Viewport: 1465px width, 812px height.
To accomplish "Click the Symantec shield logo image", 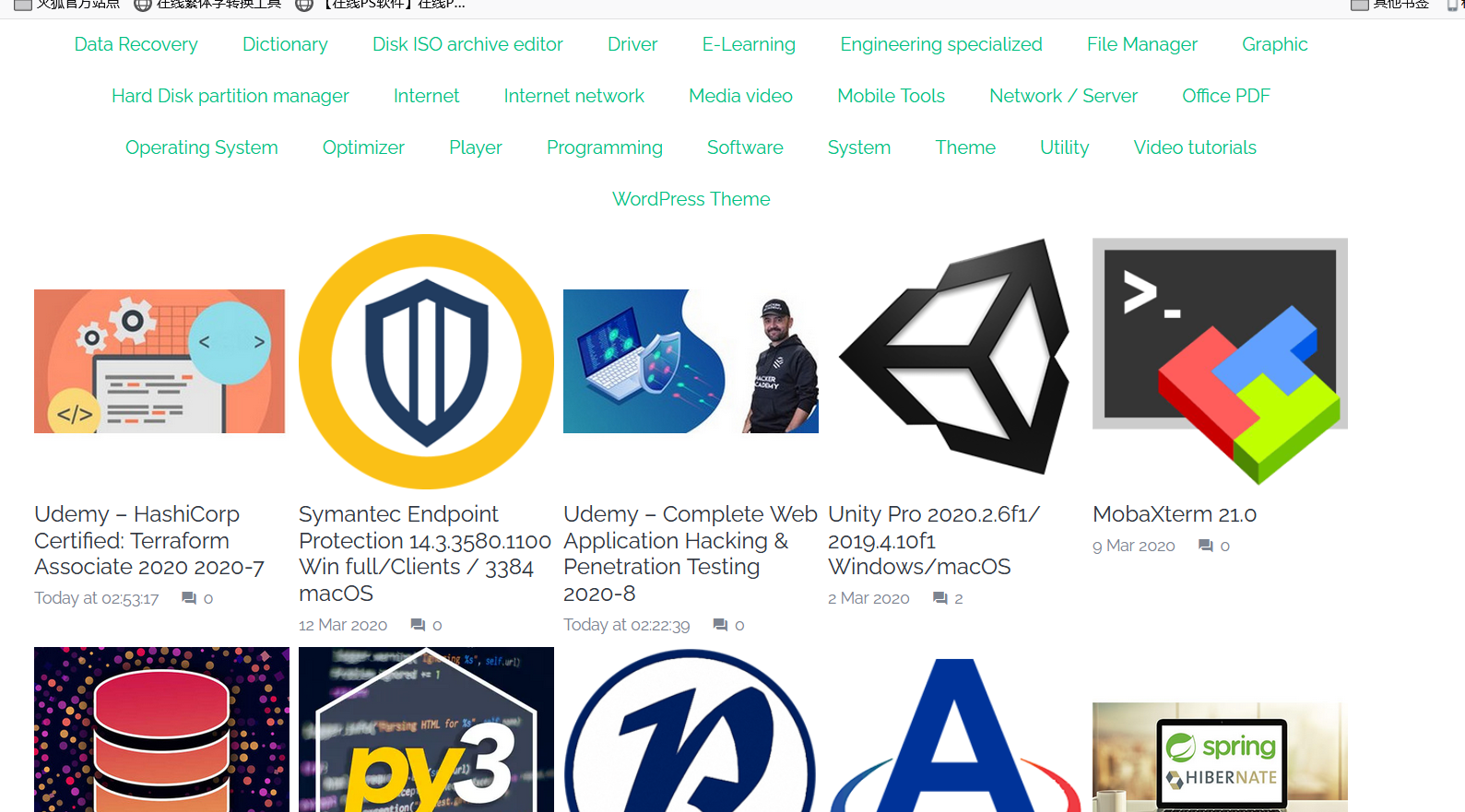I will coord(426,361).
